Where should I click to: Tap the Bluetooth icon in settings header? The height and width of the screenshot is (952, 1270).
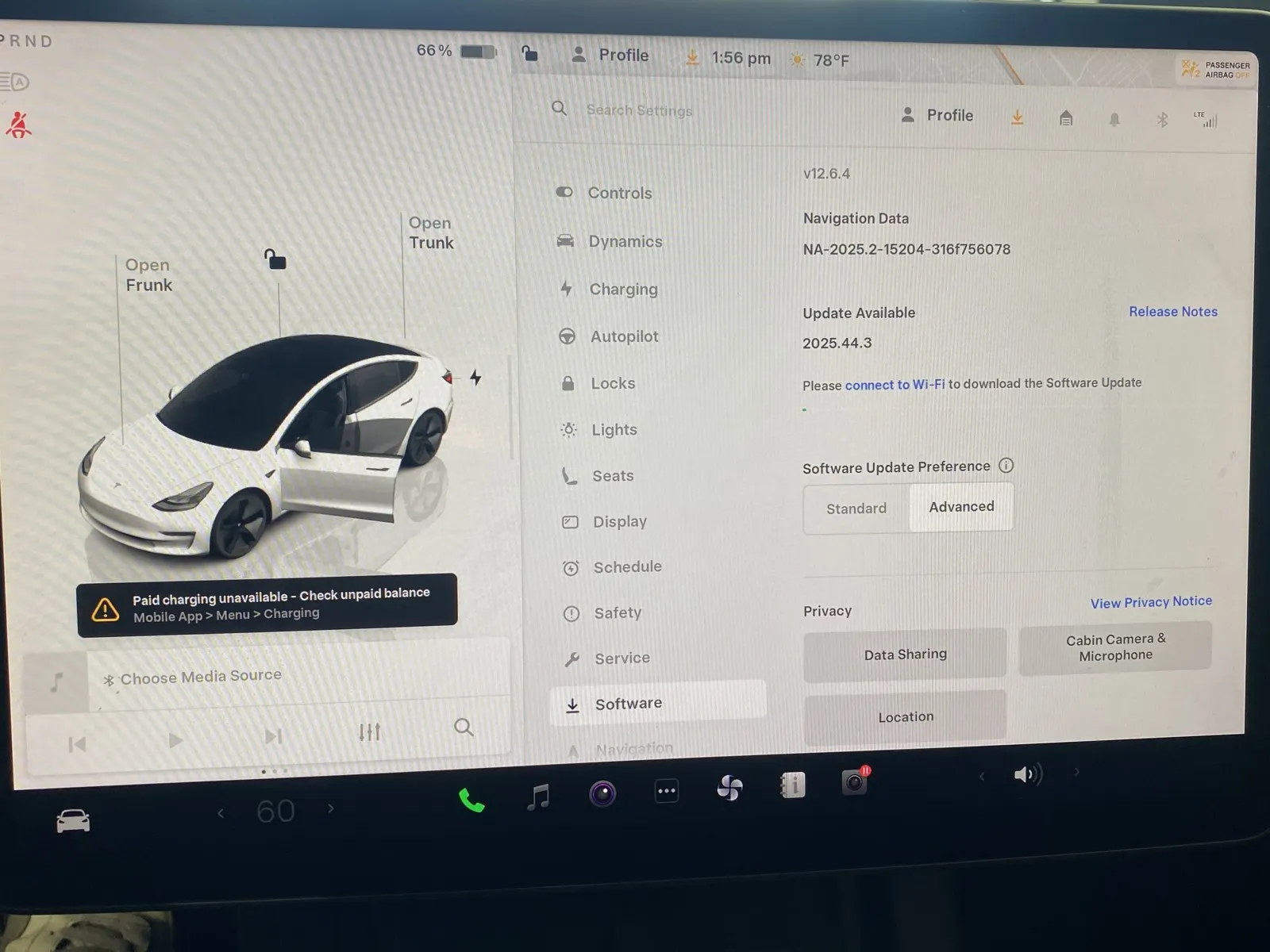pos(1162,120)
